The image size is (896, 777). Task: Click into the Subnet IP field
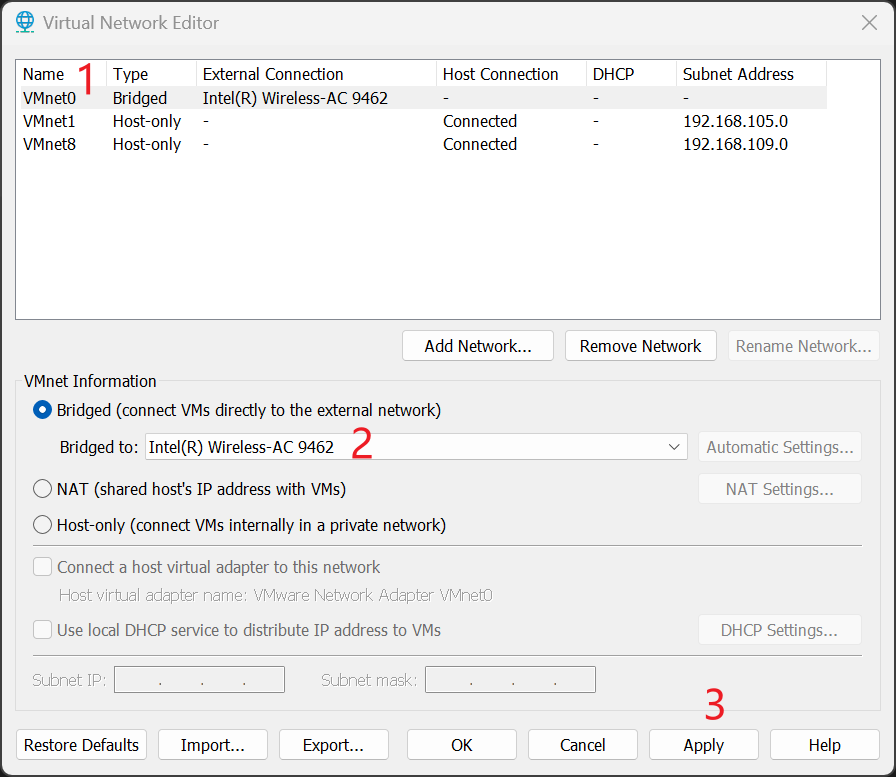[x=199, y=679]
